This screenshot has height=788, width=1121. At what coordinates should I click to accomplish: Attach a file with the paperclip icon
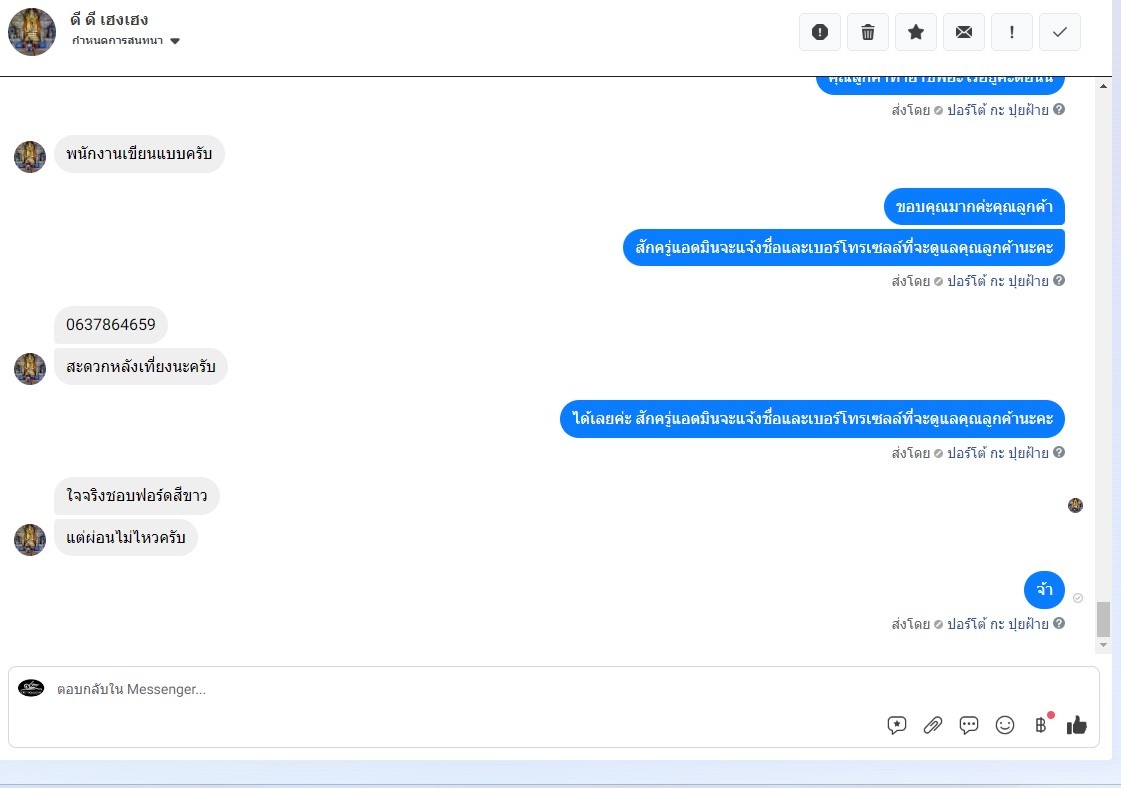tap(932, 725)
